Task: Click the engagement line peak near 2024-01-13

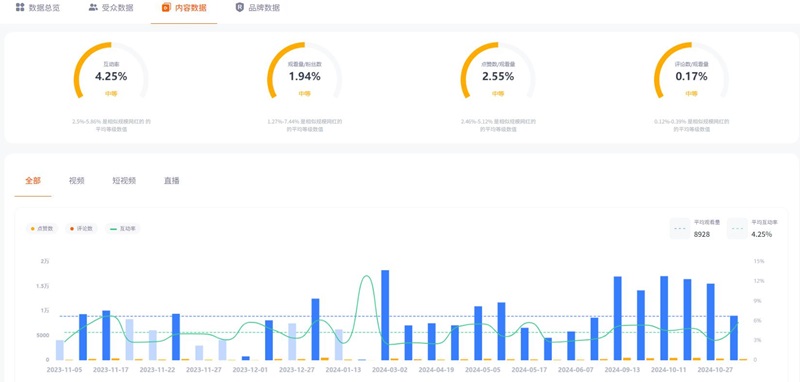Action: (366, 276)
